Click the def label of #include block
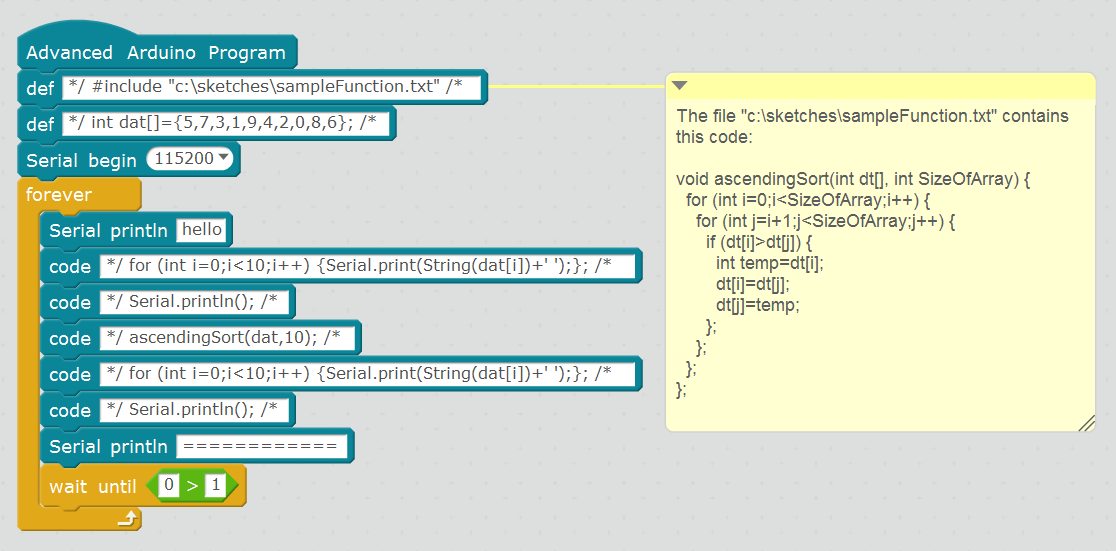Viewport: 1116px width, 551px height. tap(40, 88)
